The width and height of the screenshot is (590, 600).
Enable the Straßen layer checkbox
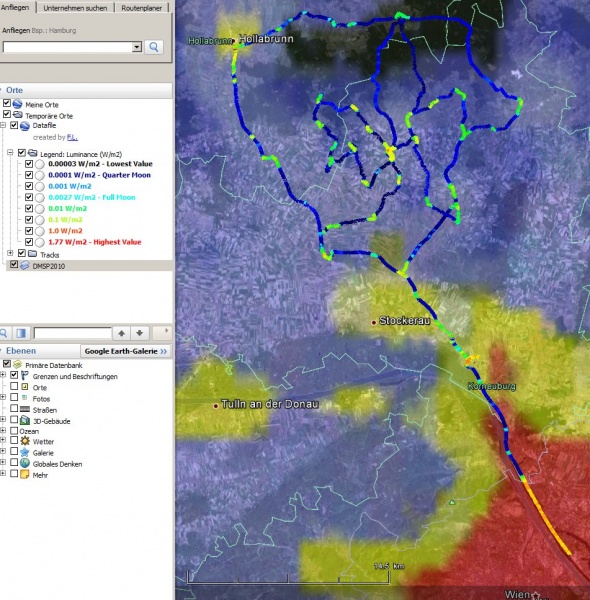click(x=14, y=408)
